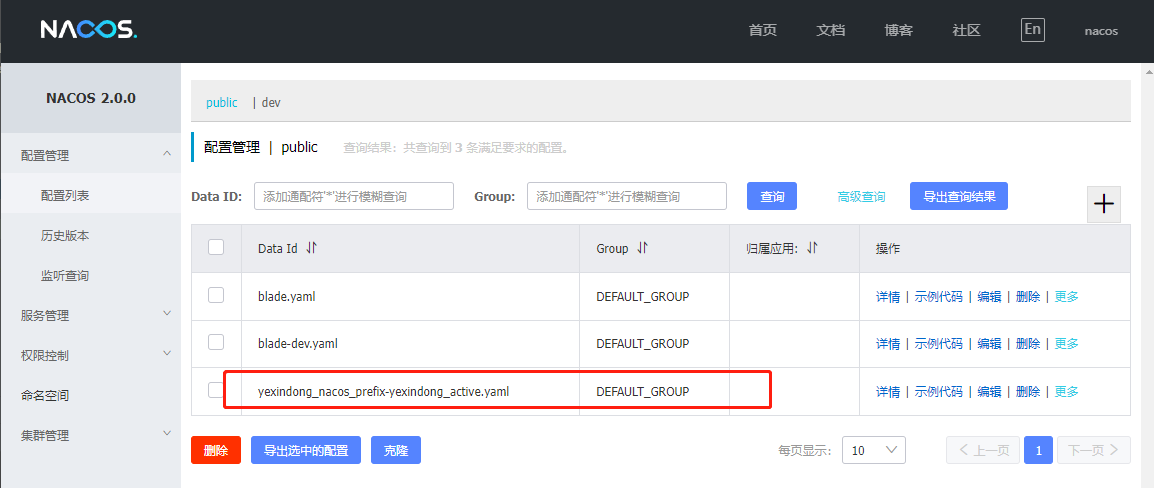Open 高级查询 advanced search
This screenshot has width=1154, height=488.
(x=861, y=197)
